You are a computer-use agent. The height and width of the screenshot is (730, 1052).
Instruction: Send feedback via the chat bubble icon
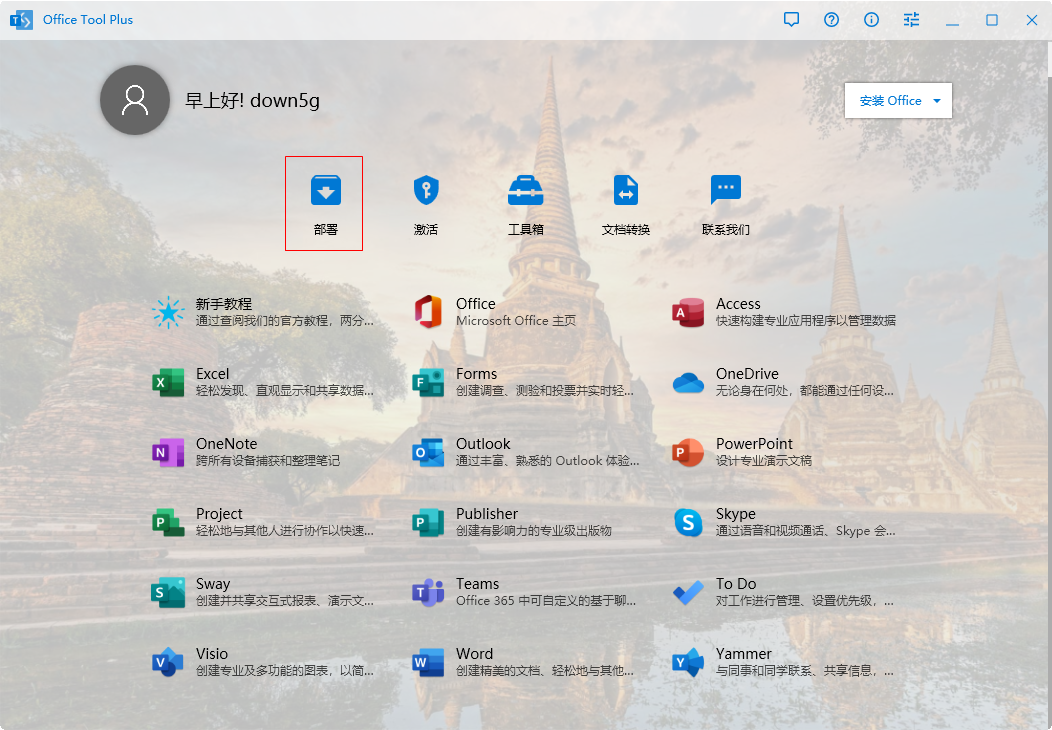pyautogui.click(x=791, y=19)
